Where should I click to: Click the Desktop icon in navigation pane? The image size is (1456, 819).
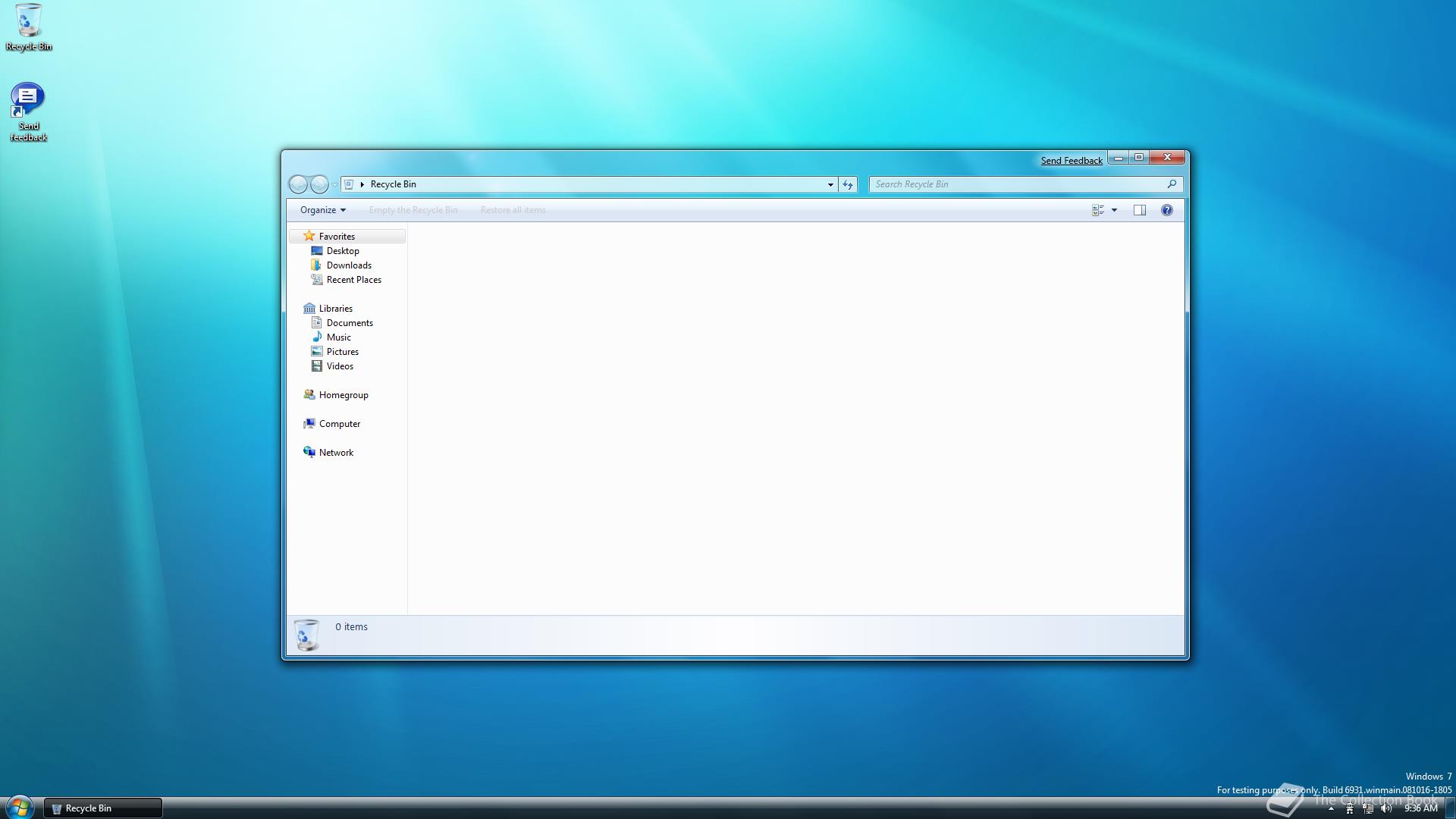317,250
